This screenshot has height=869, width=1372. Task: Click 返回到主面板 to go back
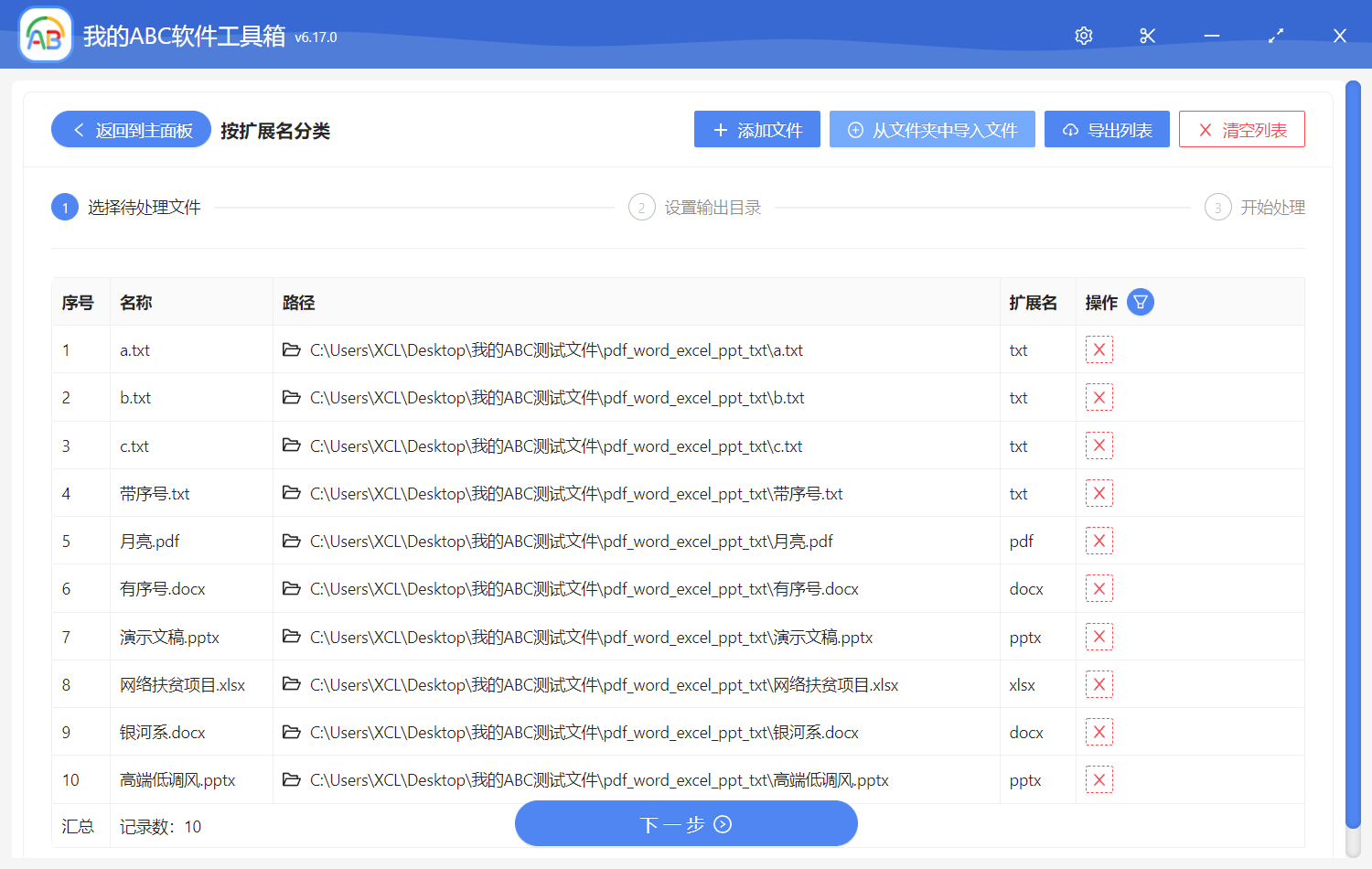[x=130, y=129]
